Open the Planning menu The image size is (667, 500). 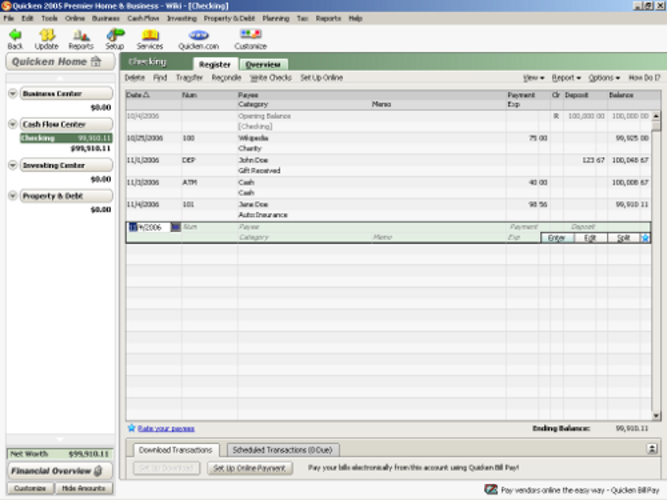(276, 18)
